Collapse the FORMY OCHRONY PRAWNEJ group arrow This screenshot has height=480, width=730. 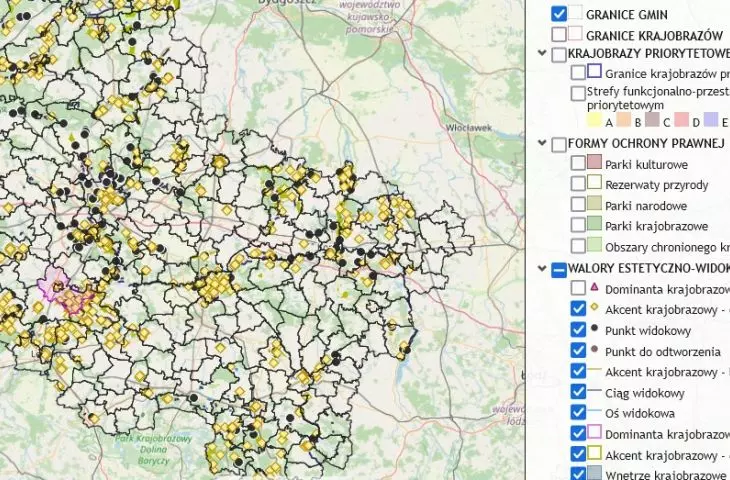541,142
